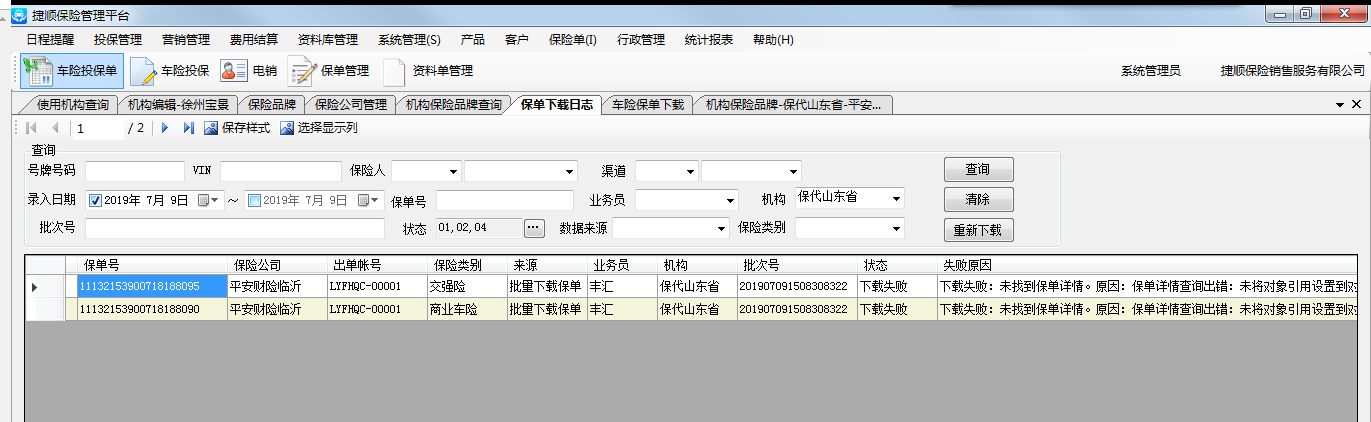
Task: Click the 重新下载 button
Action: pyautogui.click(x=978, y=230)
